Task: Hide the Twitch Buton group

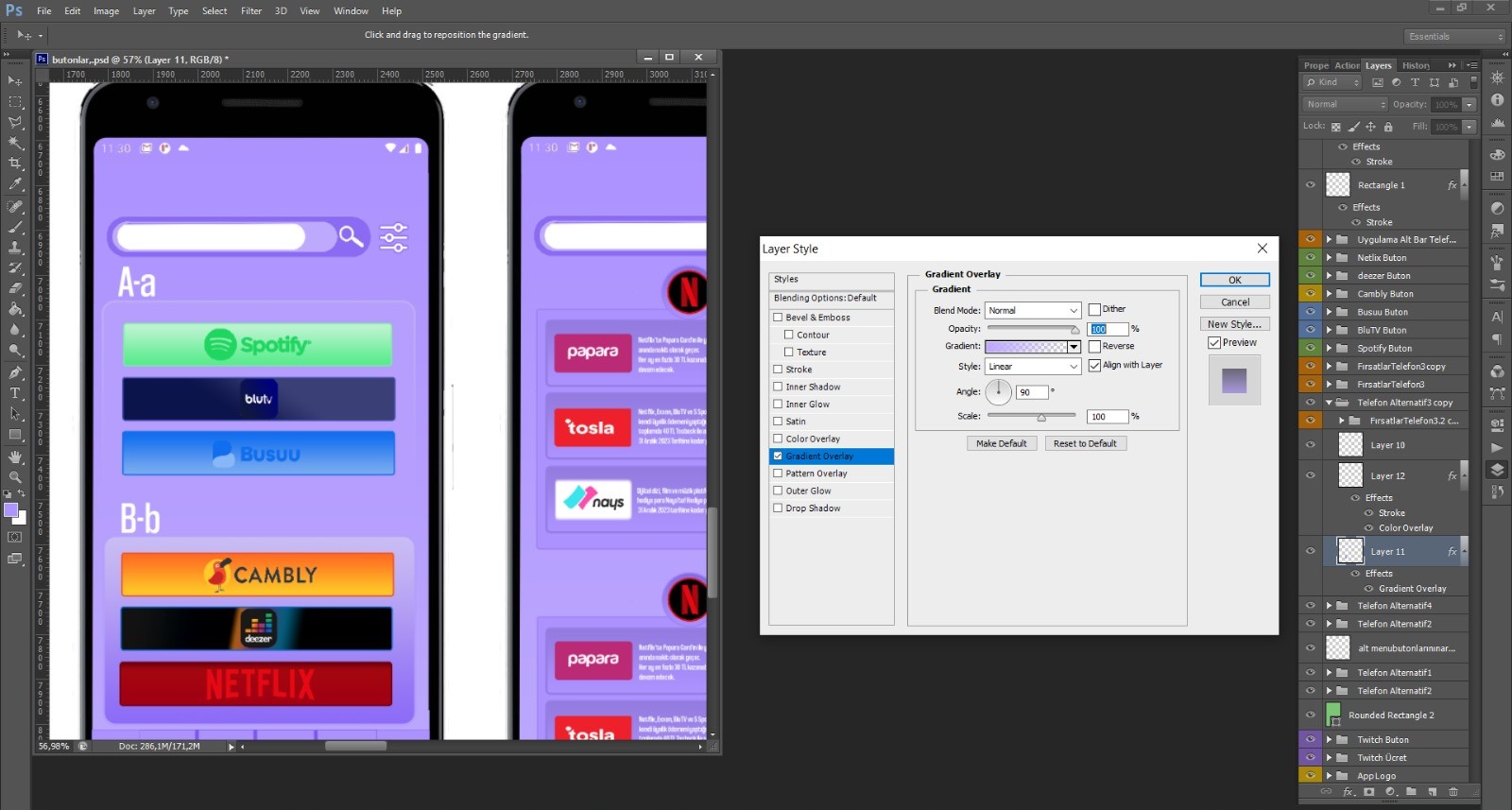Action: click(x=1310, y=740)
